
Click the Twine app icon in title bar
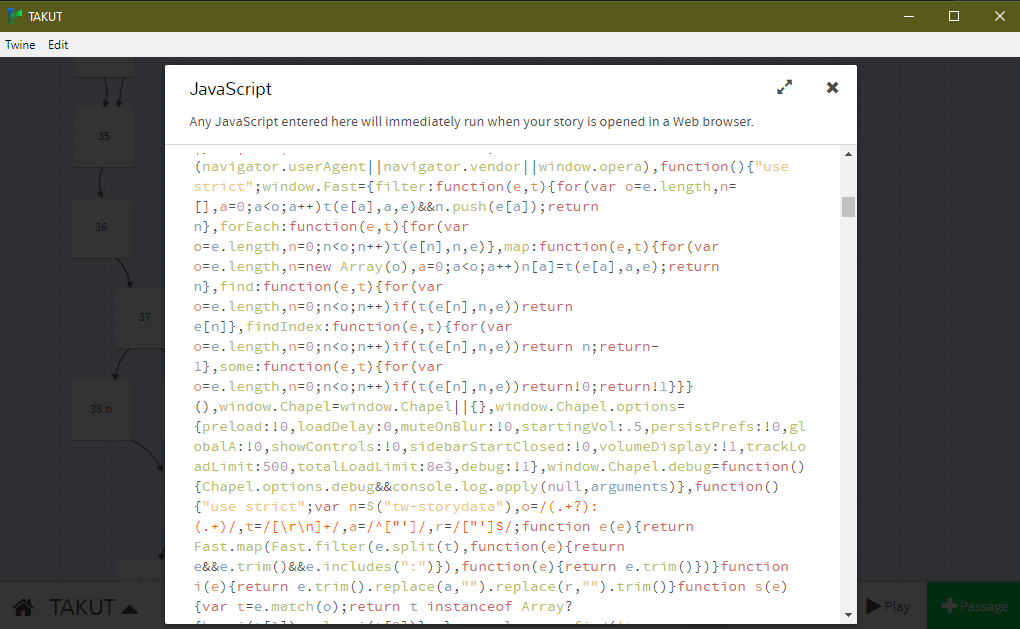click(x=15, y=16)
